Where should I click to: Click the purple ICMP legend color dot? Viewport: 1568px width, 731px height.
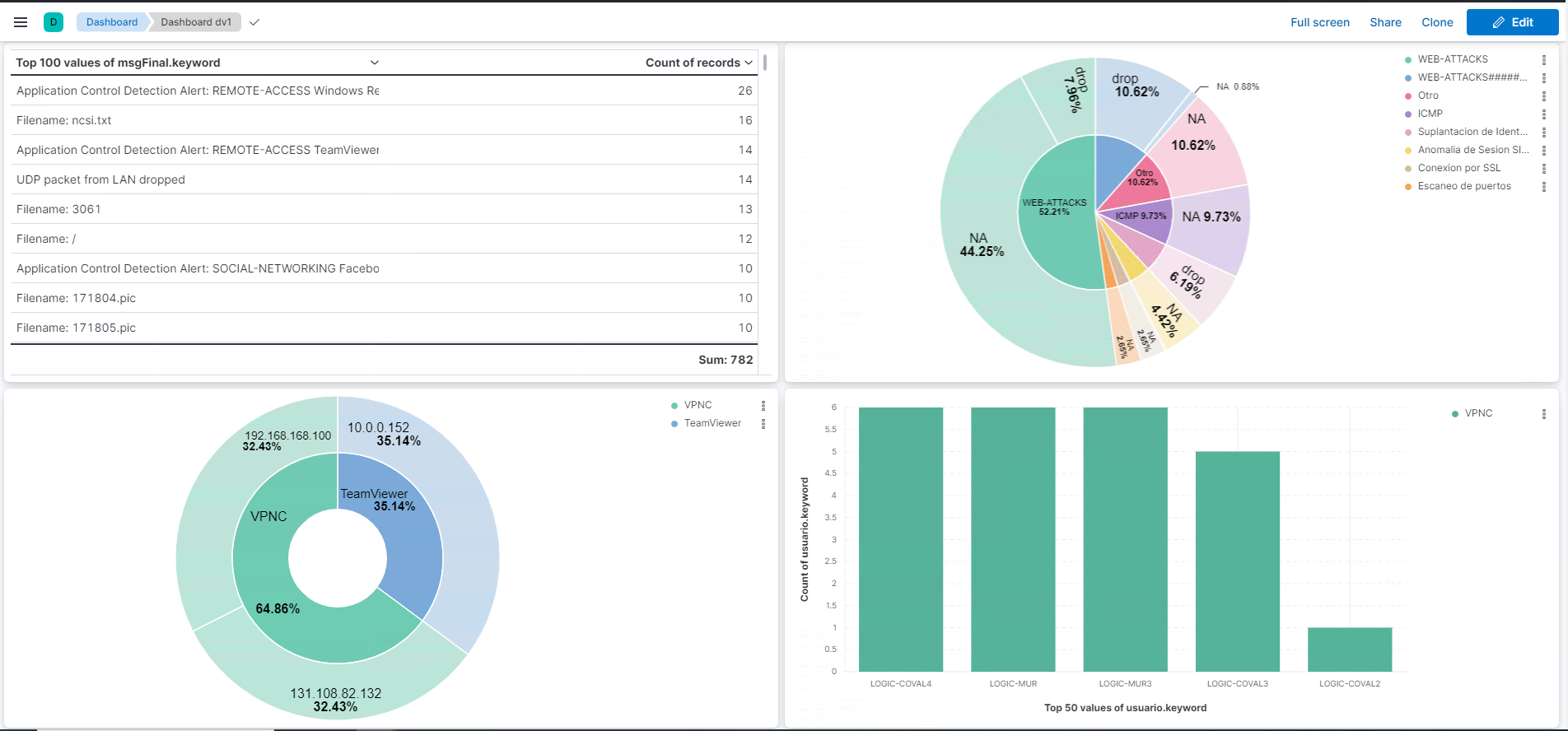coord(1408,114)
